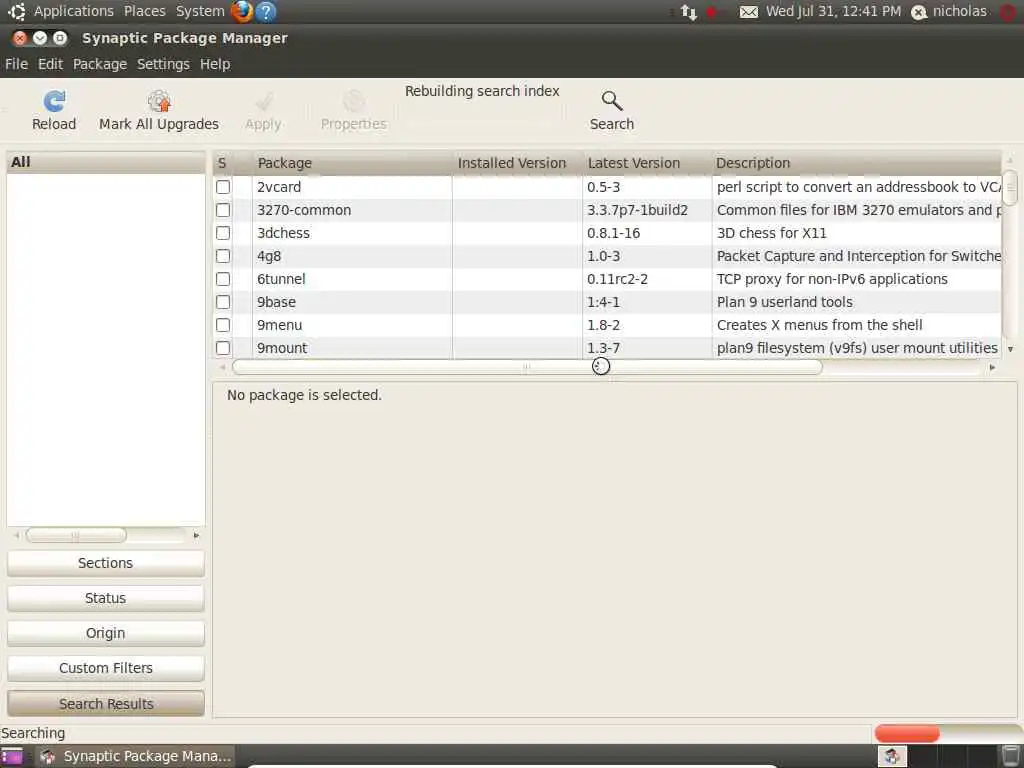The image size is (1024, 768).
Task: Tick the checkbox for 6tunnel
Action: [223, 279]
